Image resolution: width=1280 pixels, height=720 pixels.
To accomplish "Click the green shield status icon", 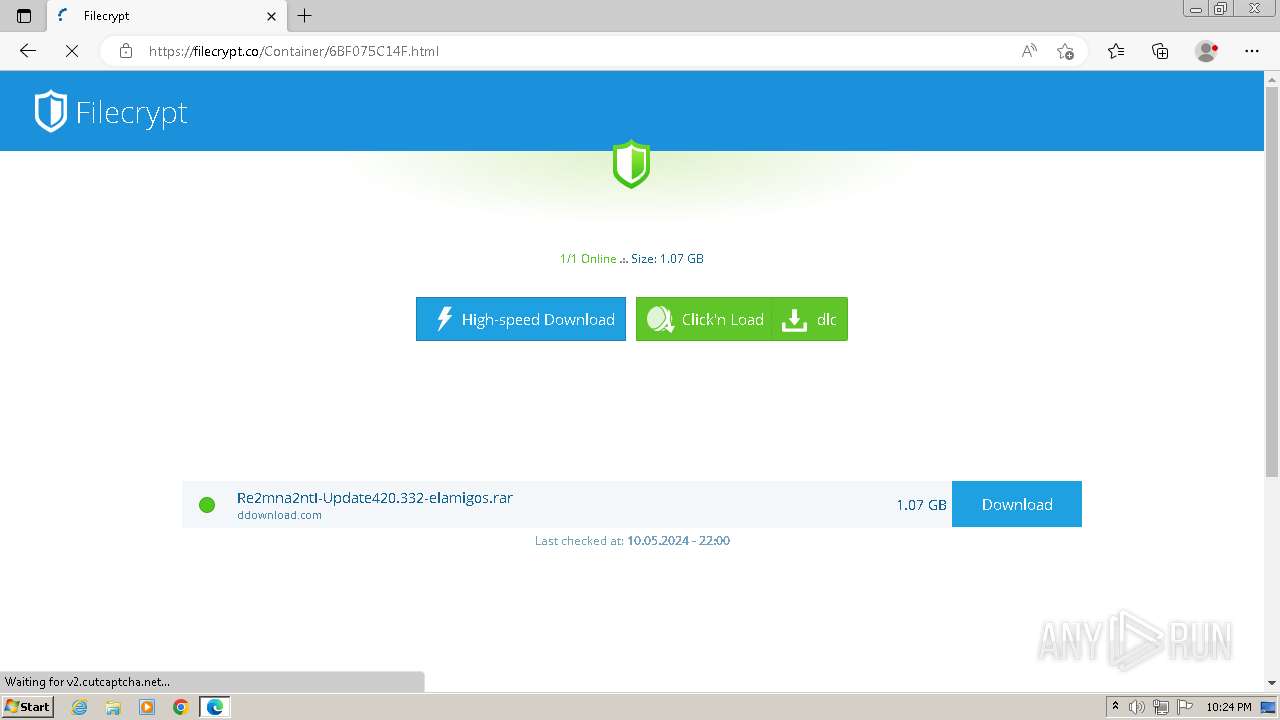I will coord(631,164).
